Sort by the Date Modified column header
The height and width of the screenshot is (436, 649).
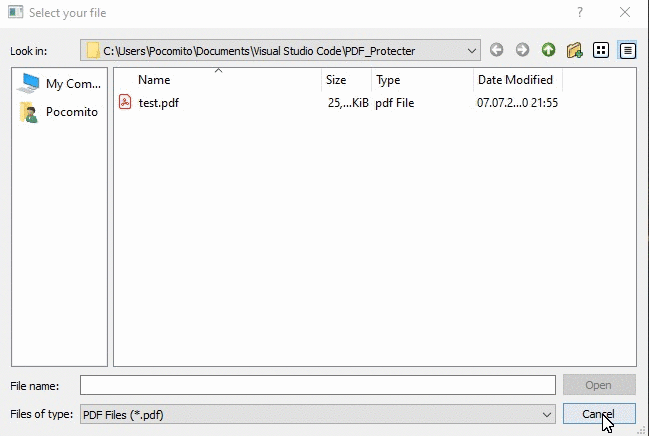(518, 79)
